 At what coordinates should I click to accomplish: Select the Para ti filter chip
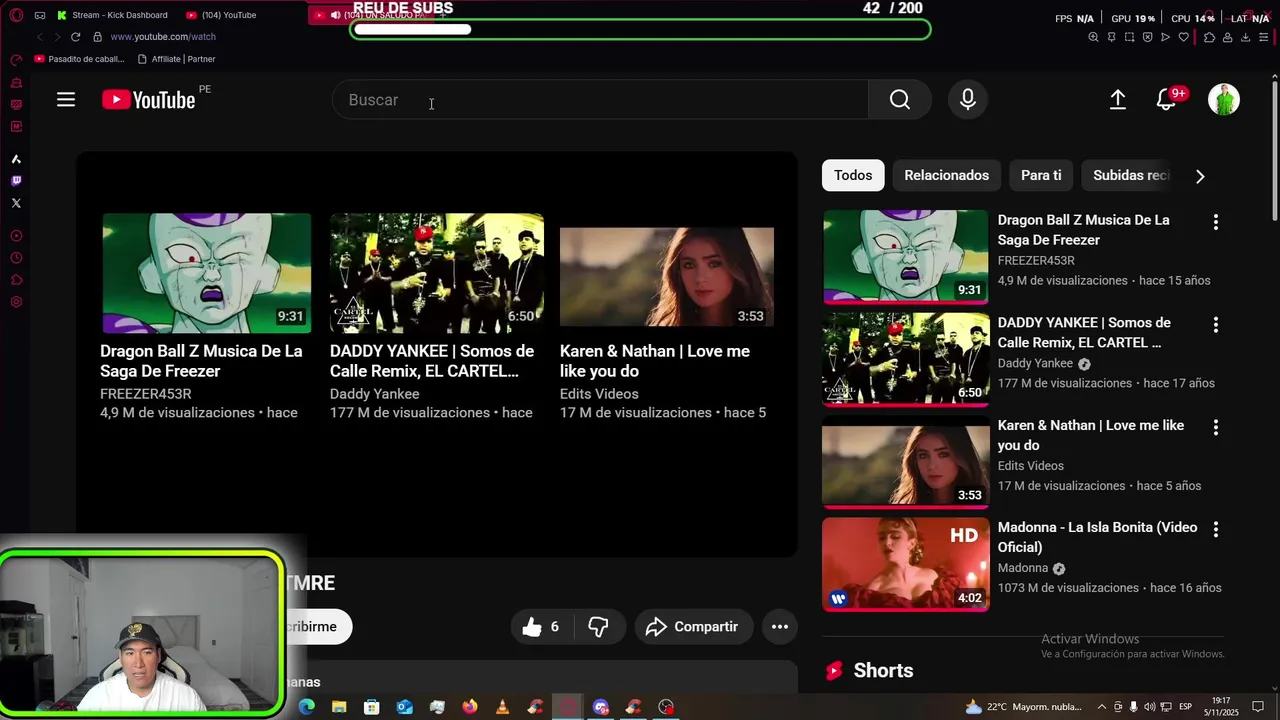pos(1041,175)
